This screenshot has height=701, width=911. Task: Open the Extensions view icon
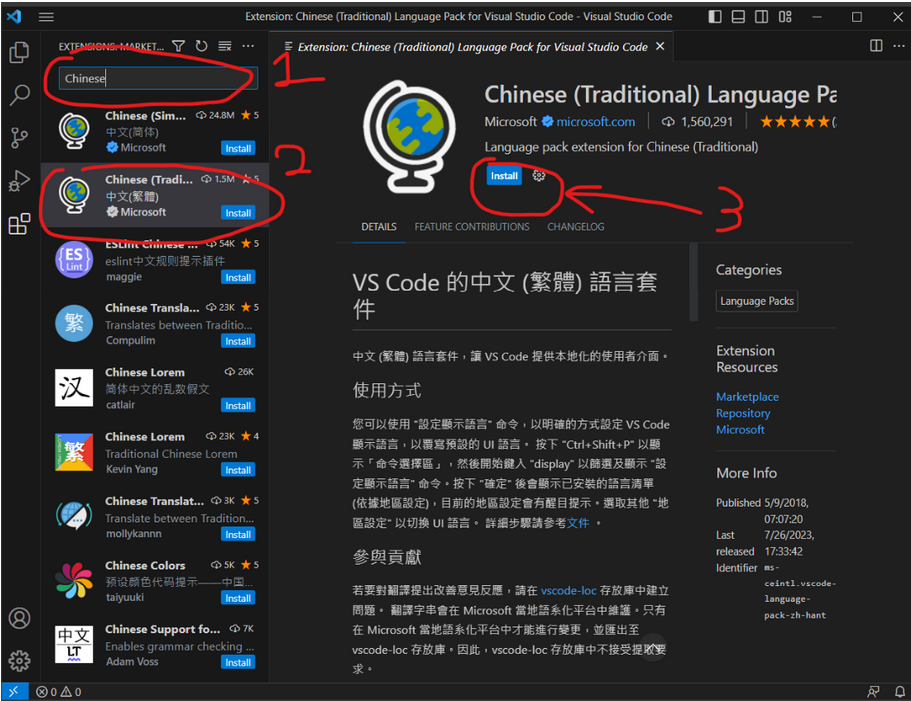[19, 224]
